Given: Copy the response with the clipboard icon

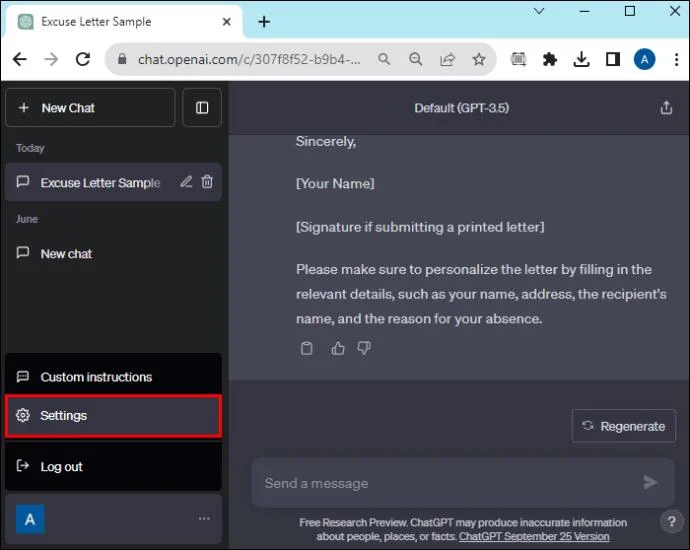Looking at the screenshot, I should 307,348.
